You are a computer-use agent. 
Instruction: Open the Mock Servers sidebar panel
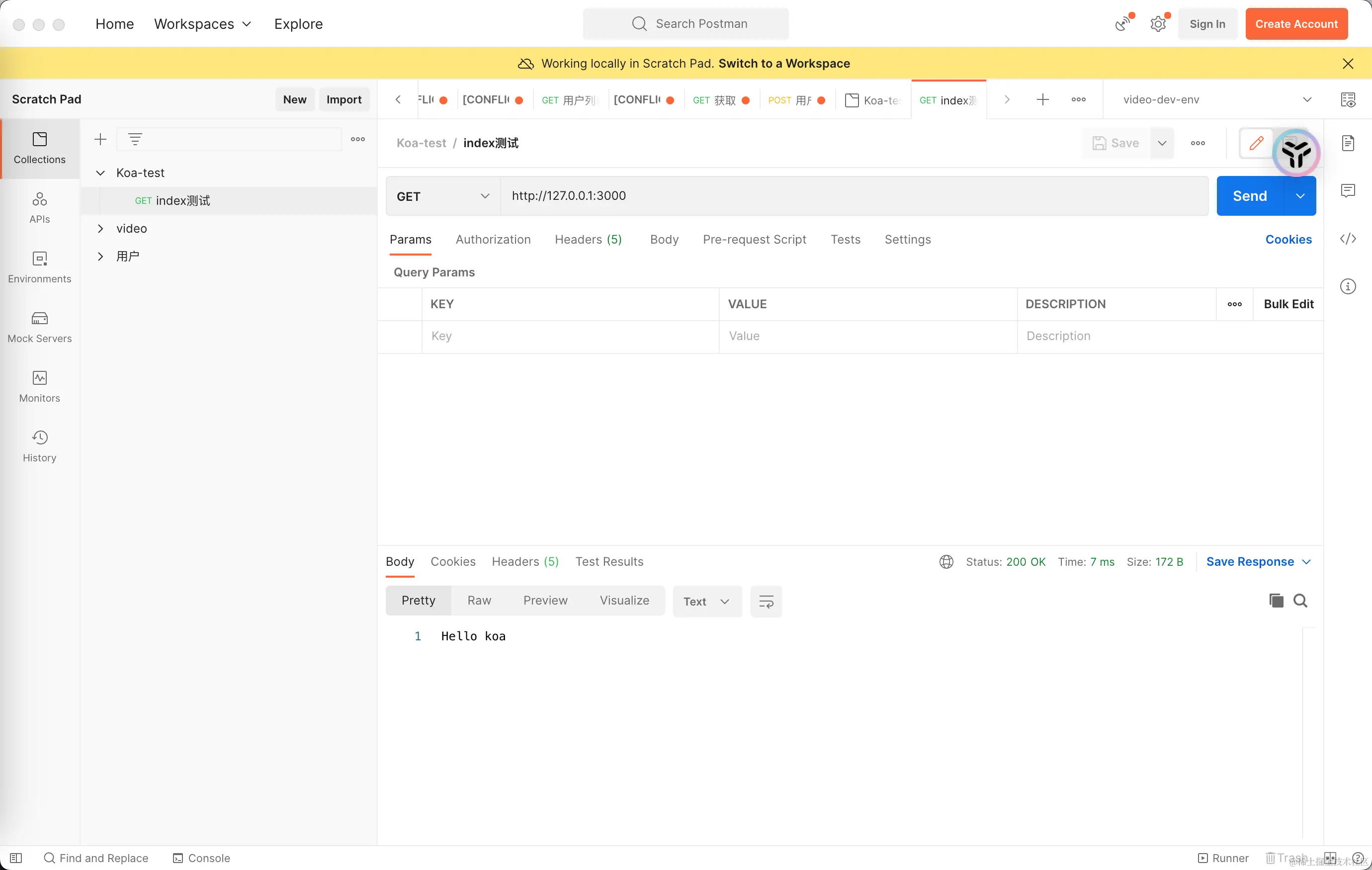click(x=39, y=328)
